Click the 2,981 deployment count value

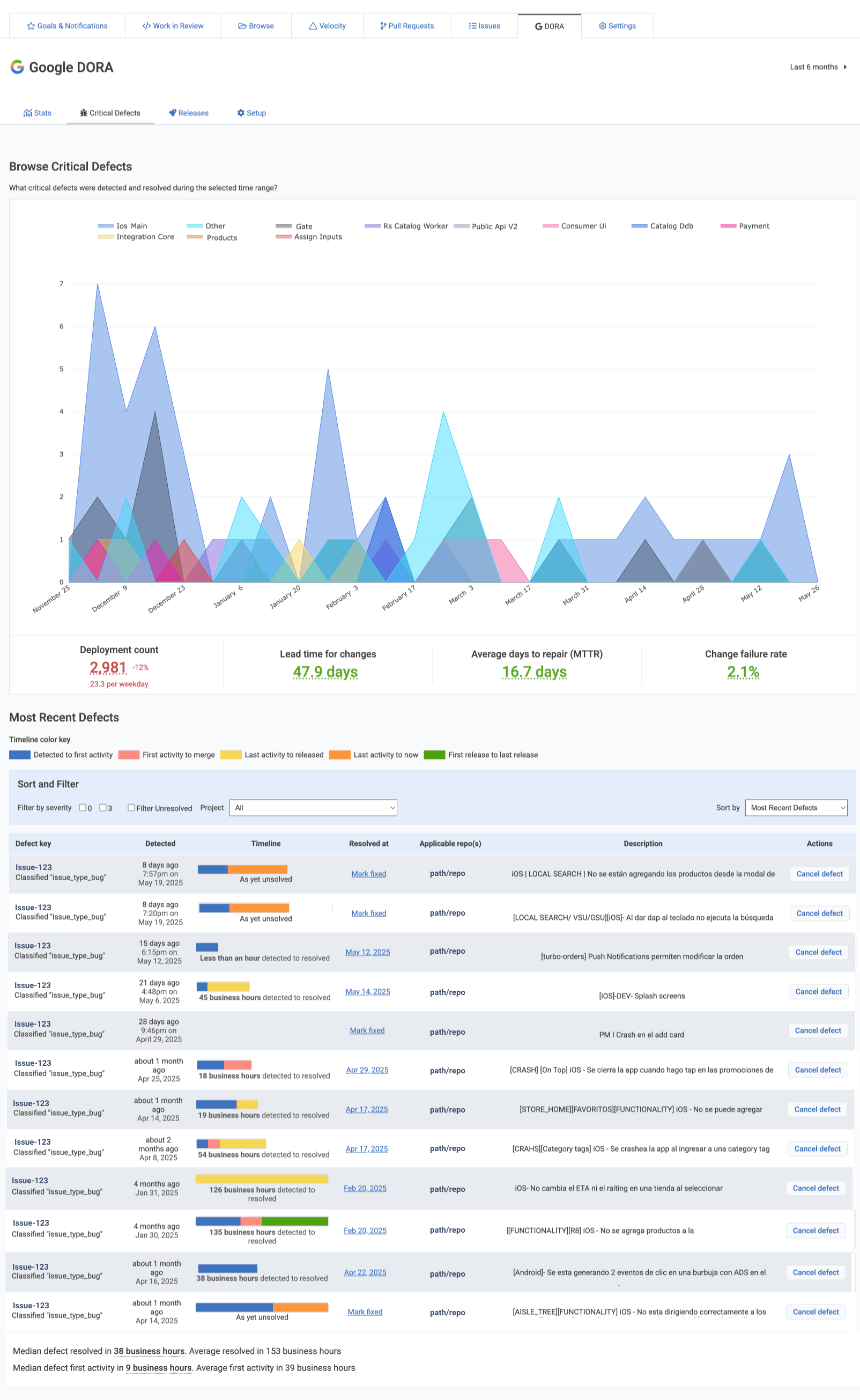[107, 667]
